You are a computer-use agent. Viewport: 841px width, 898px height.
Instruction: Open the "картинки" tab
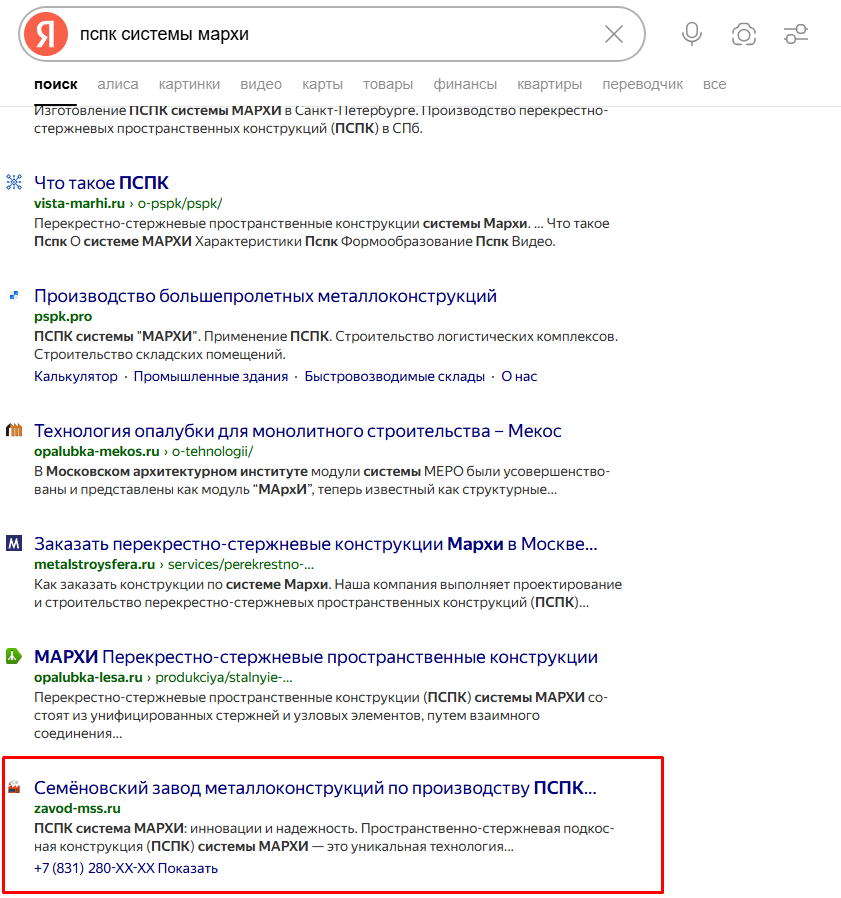[189, 84]
